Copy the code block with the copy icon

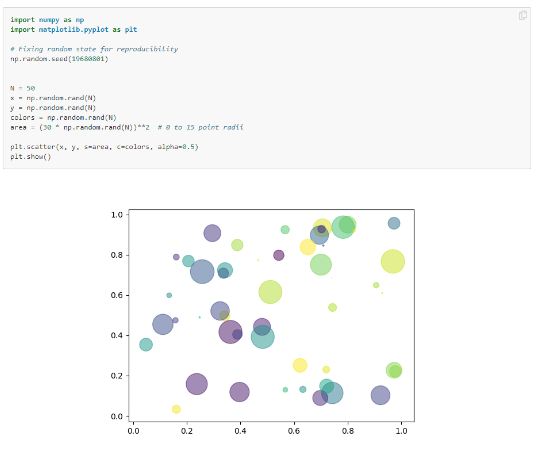(x=522, y=16)
